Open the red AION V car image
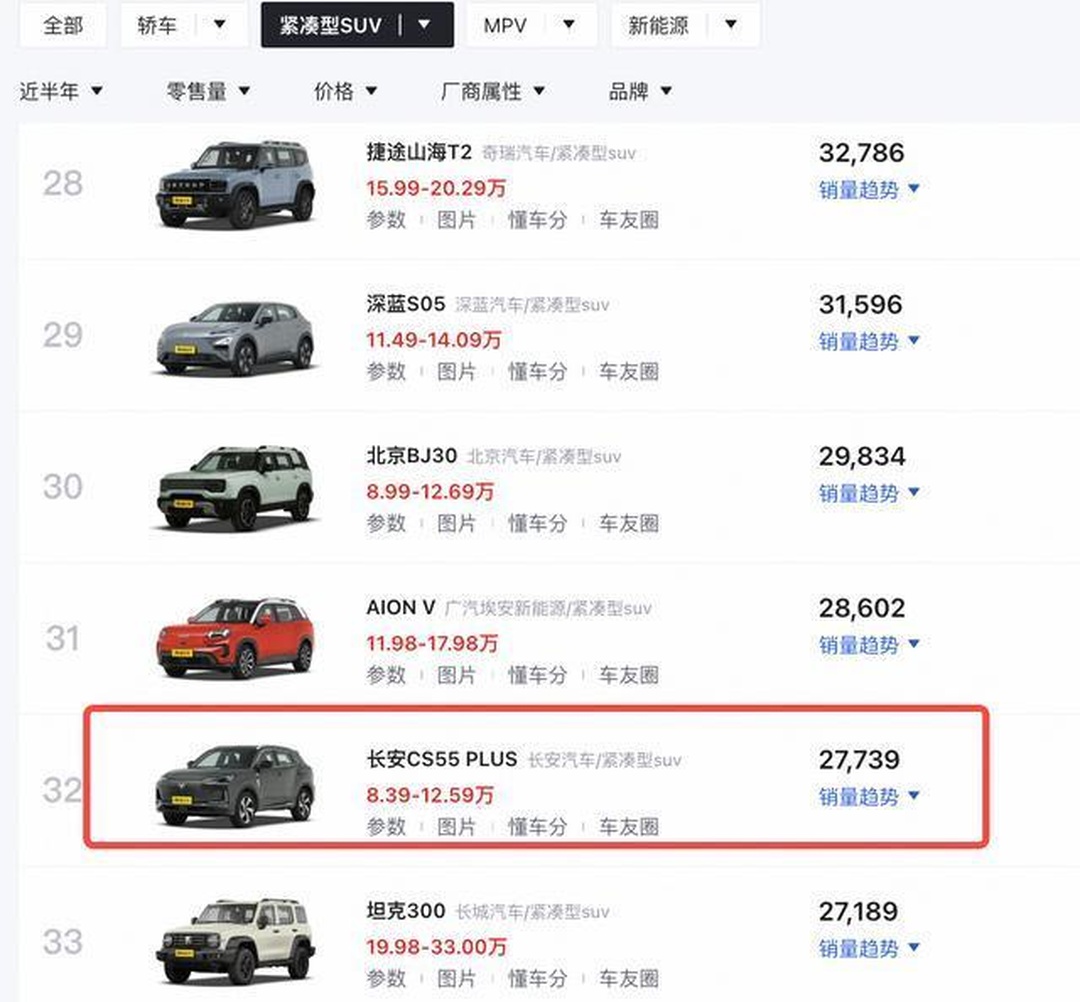This screenshot has width=1080, height=1002. (236, 638)
